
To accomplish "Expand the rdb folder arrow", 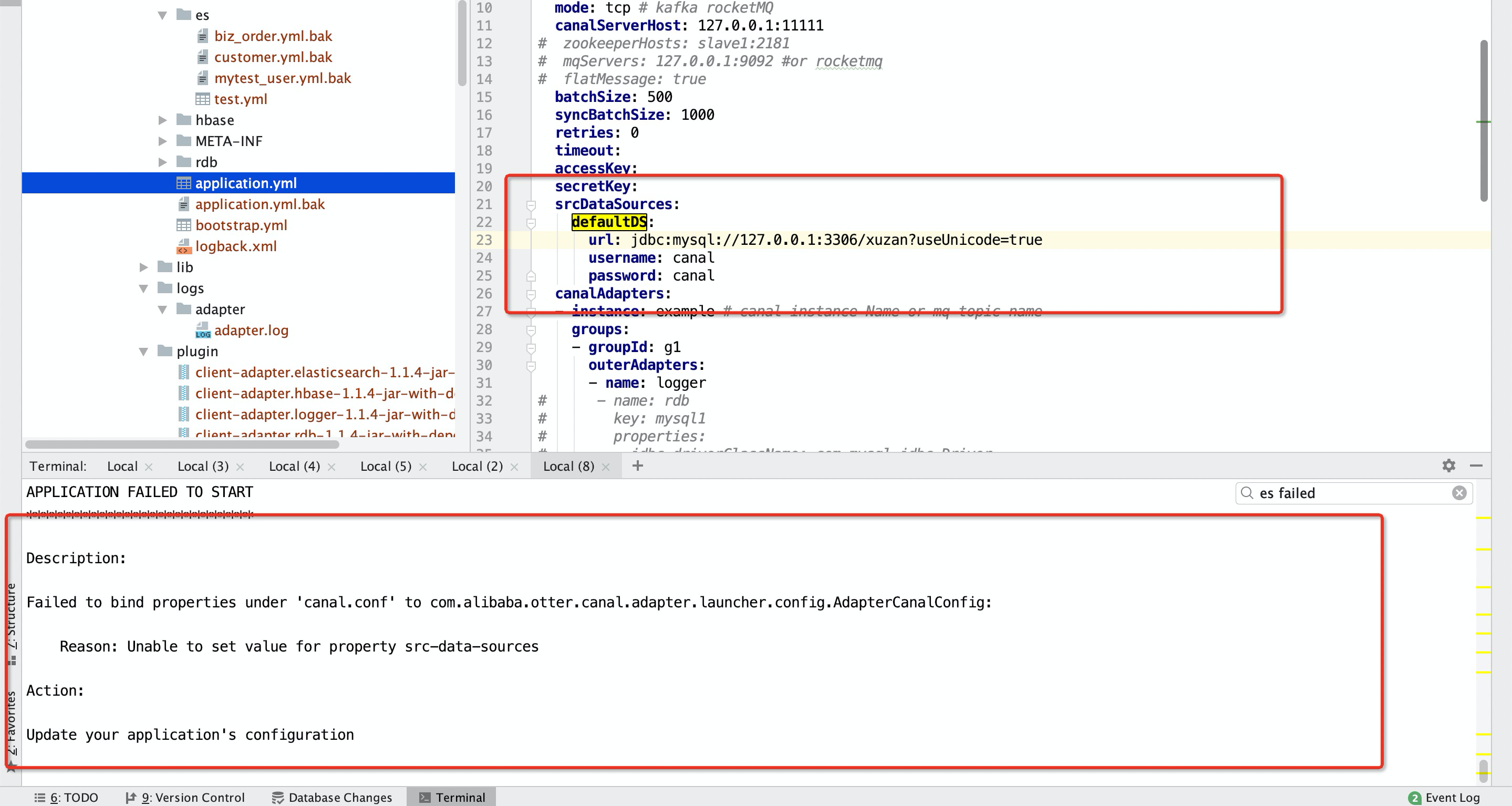I will point(162,162).
